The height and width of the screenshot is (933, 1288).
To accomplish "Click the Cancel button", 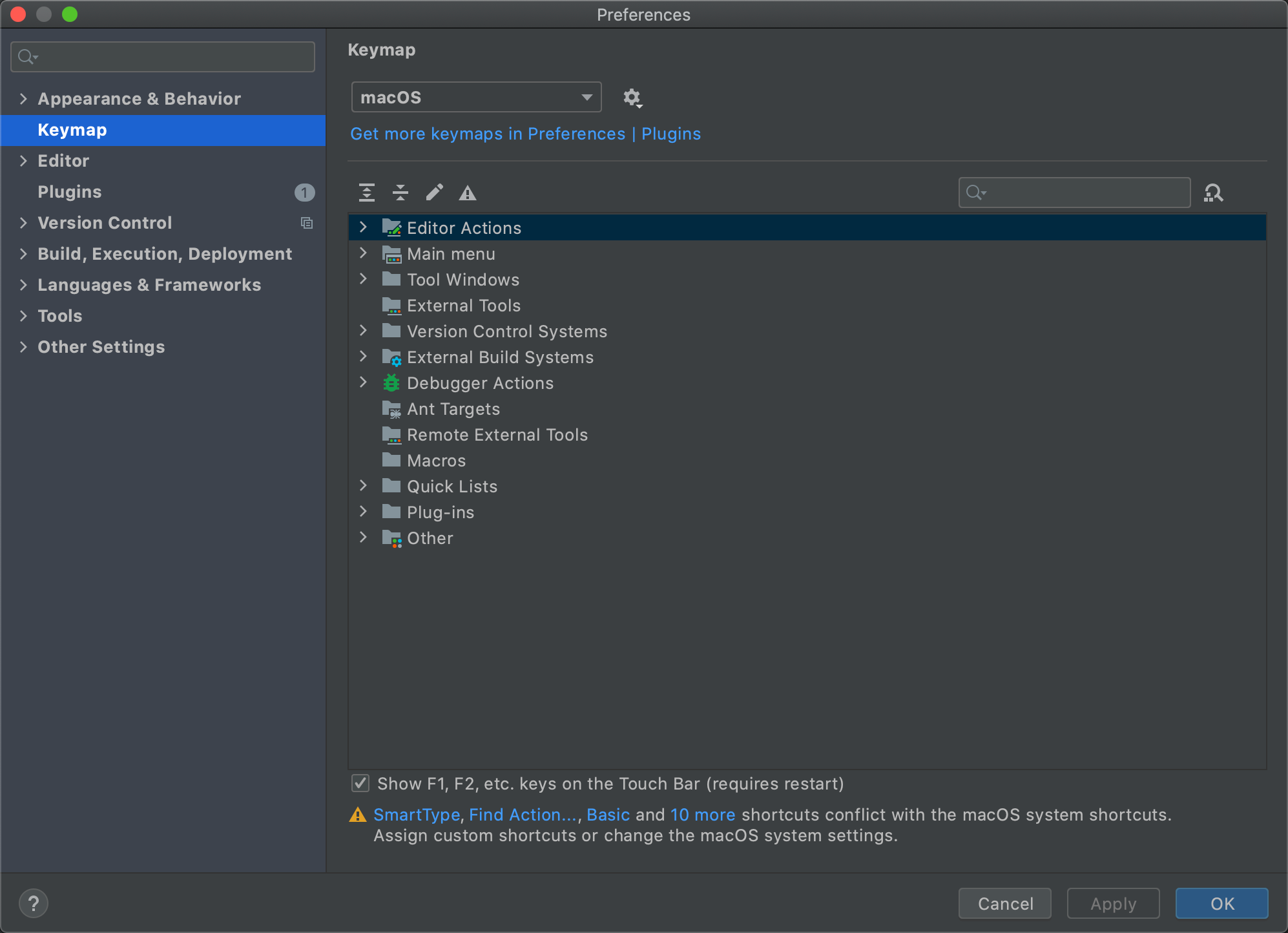I will [x=1004, y=903].
